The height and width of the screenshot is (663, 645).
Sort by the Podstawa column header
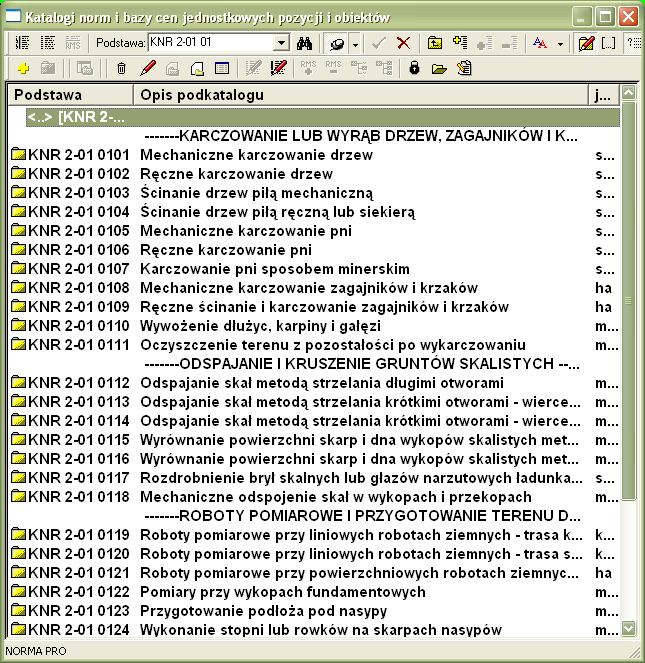(x=70, y=94)
